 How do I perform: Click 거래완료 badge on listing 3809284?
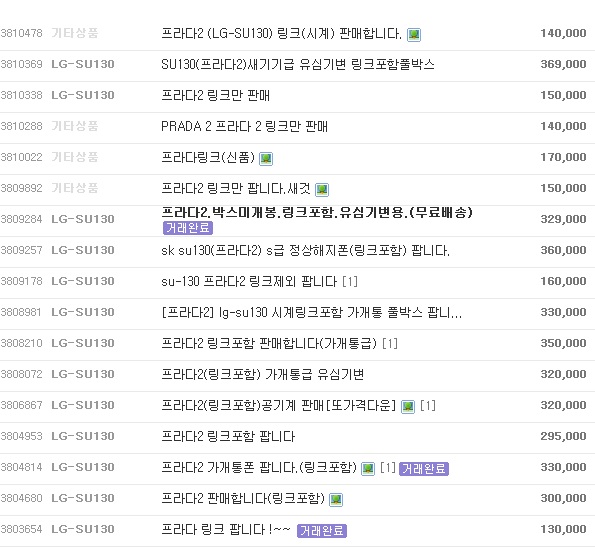(188, 228)
